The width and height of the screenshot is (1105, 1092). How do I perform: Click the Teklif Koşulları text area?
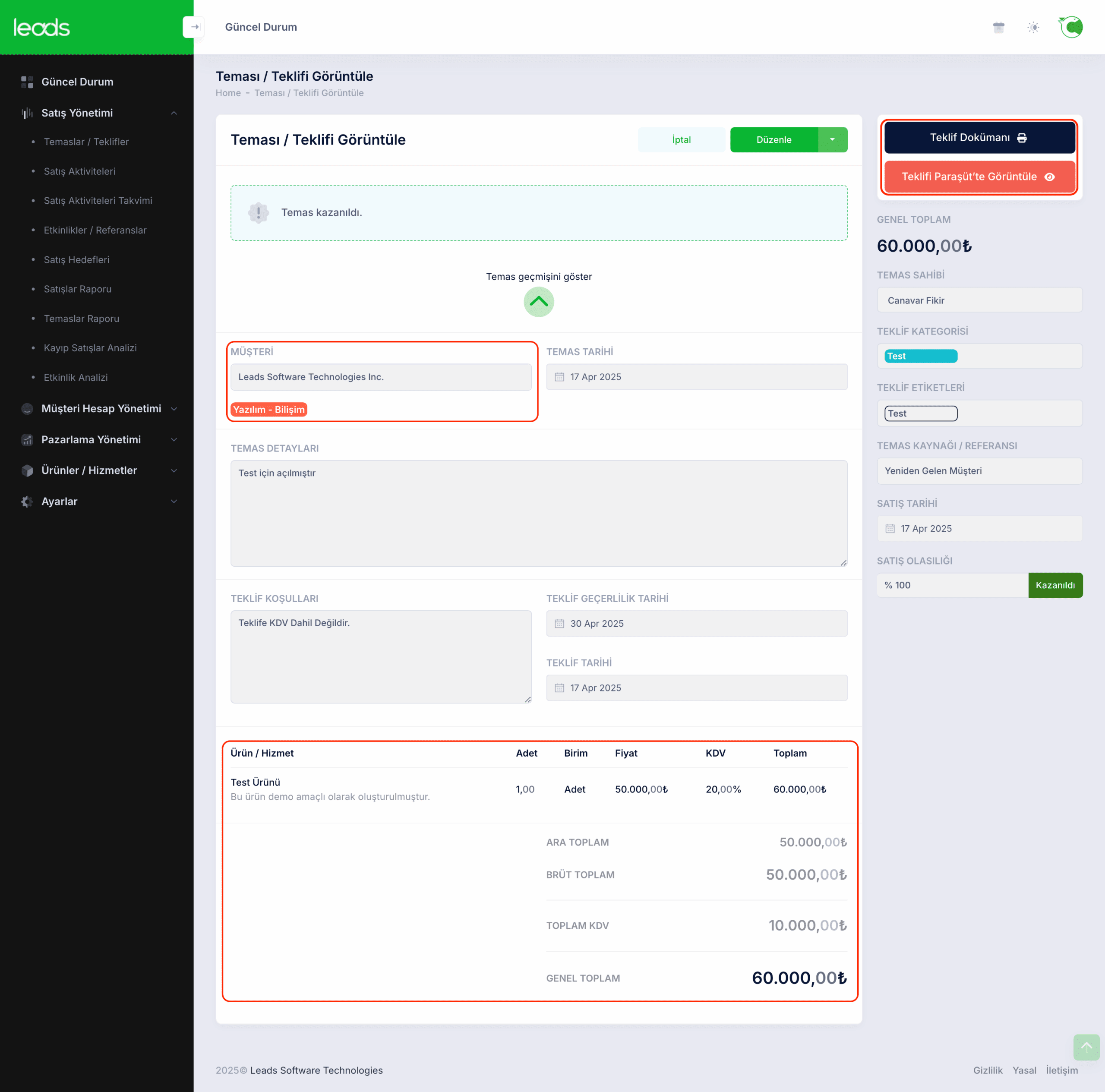[381, 656]
